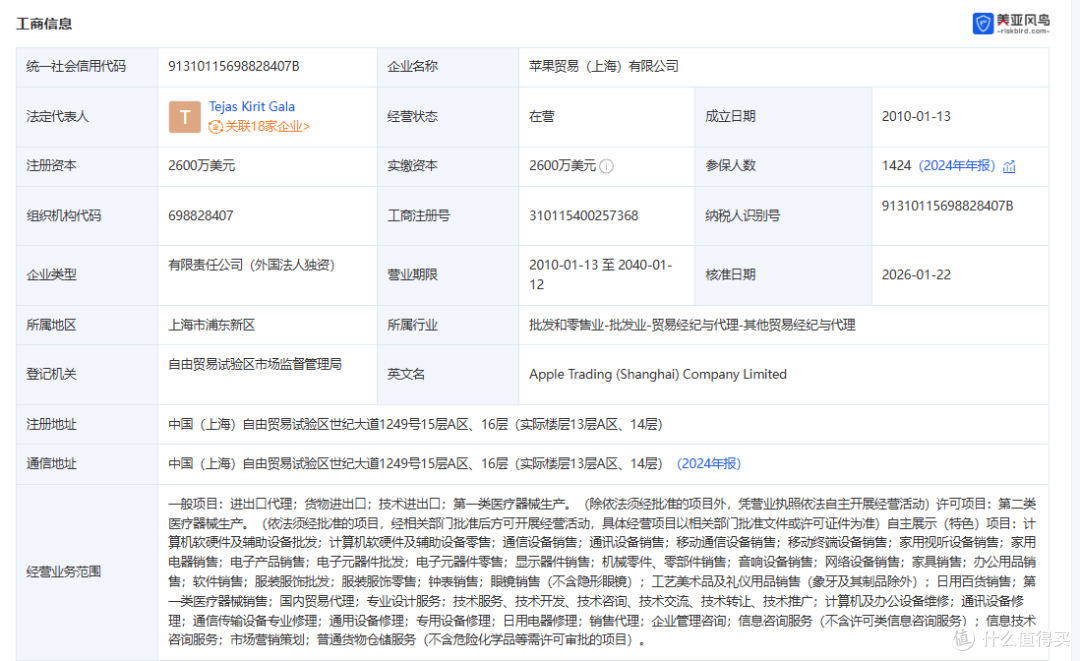This screenshot has width=1080, height=661.
Task: Select Apple Trading (Shanghai) Company Limited
Action: [657, 374]
